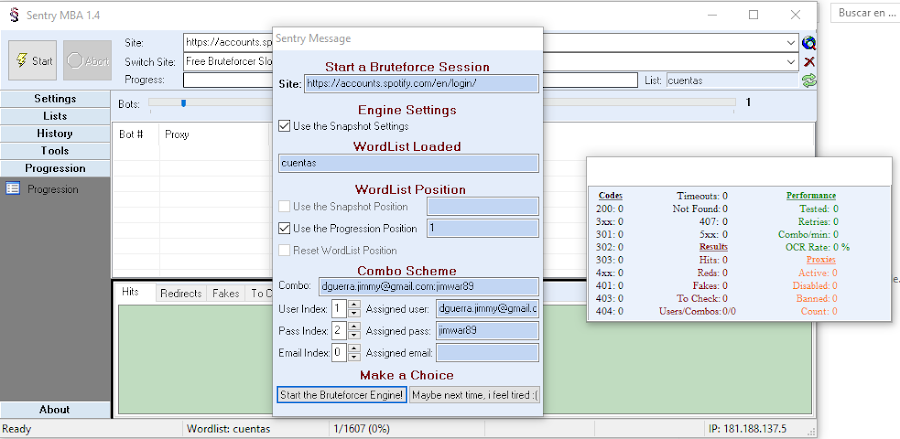Increase the Email Index value
The image size is (900, 439).
click(354, 348)
